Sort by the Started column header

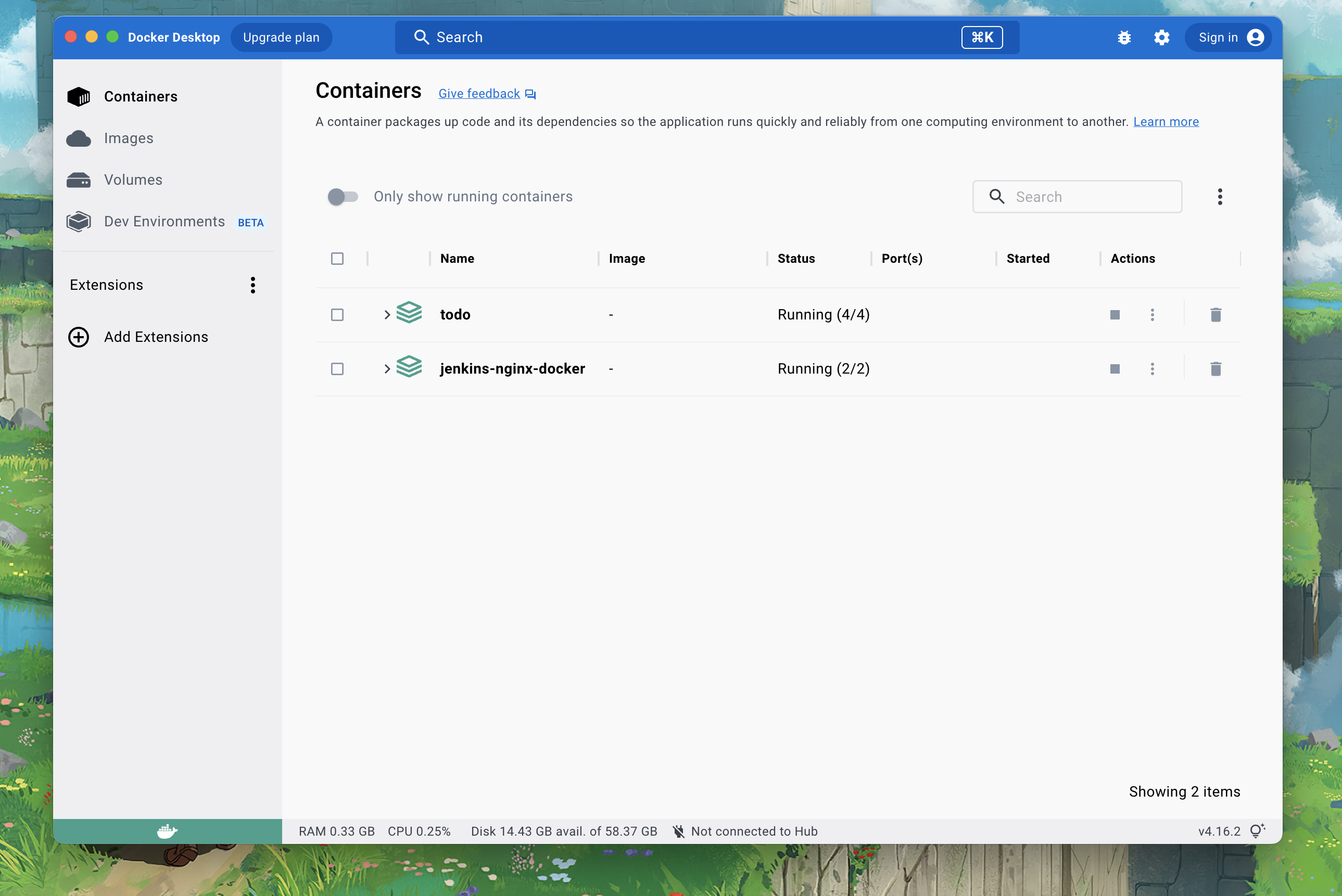[1028, 259]
